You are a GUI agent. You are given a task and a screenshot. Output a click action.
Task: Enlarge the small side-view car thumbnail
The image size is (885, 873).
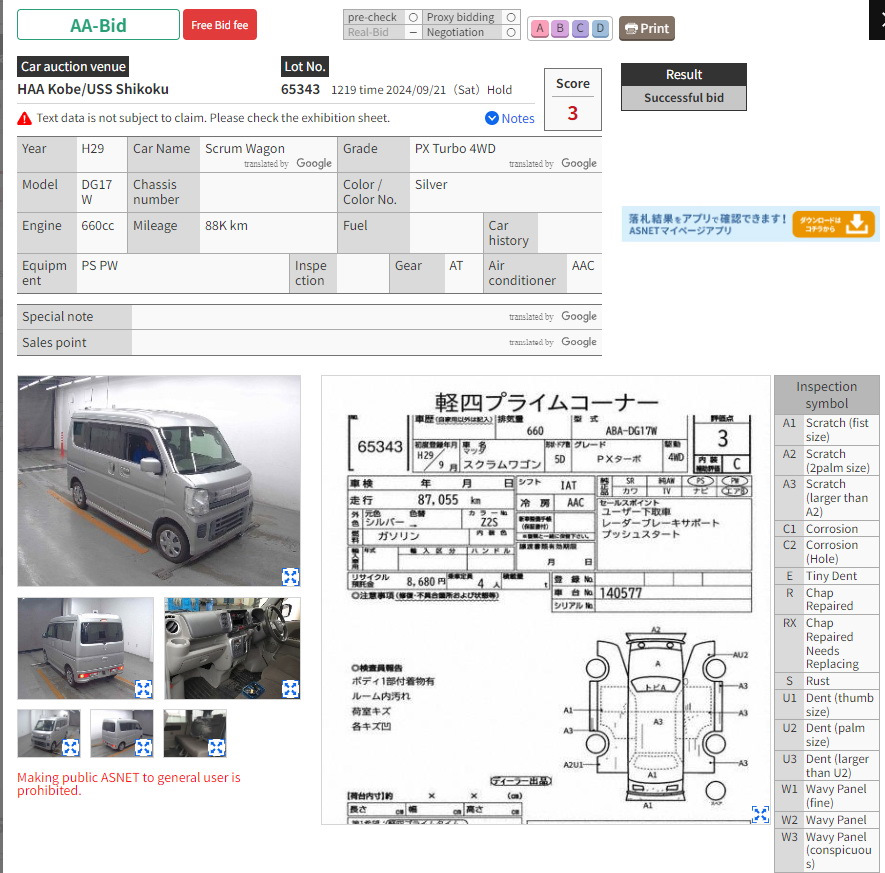(143, 747)
